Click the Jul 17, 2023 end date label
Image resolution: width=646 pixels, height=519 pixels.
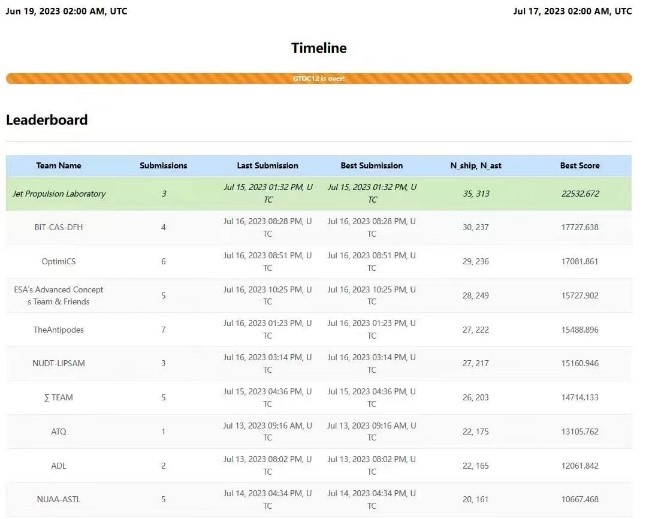[572, 11]
